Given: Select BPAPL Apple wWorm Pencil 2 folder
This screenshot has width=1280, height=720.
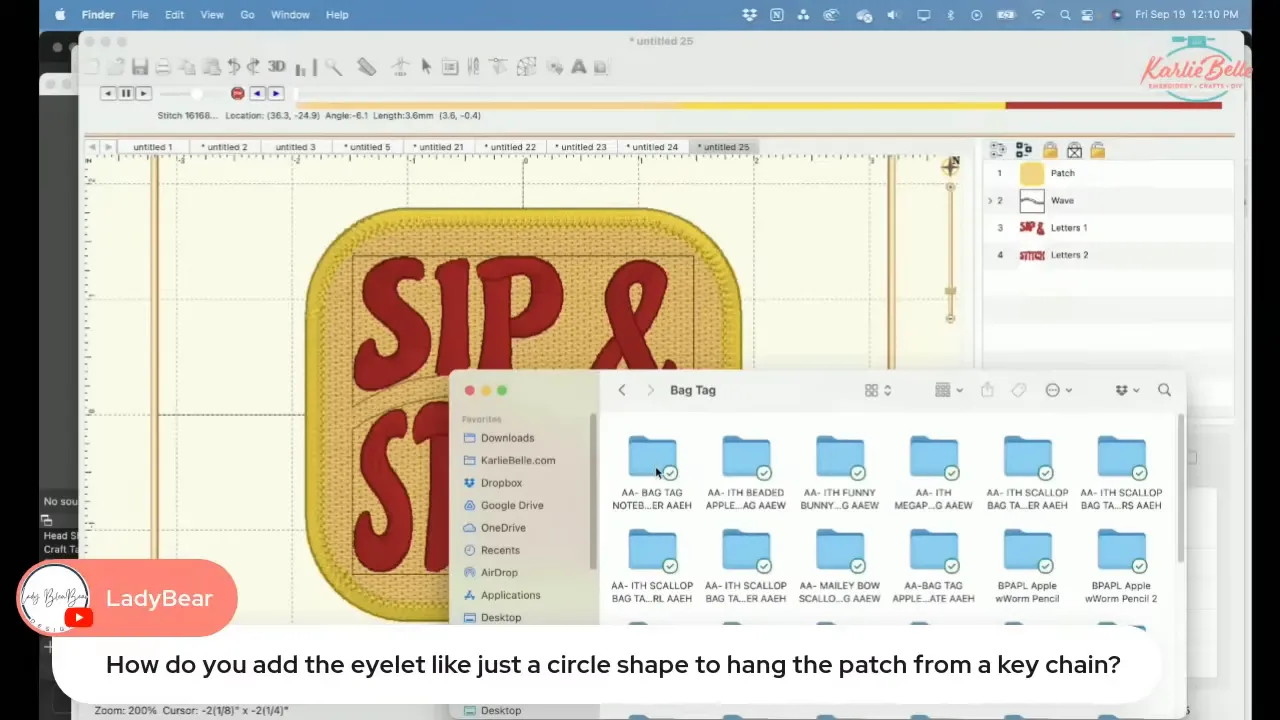Looking at the screenshot, I should point(1121,566).
